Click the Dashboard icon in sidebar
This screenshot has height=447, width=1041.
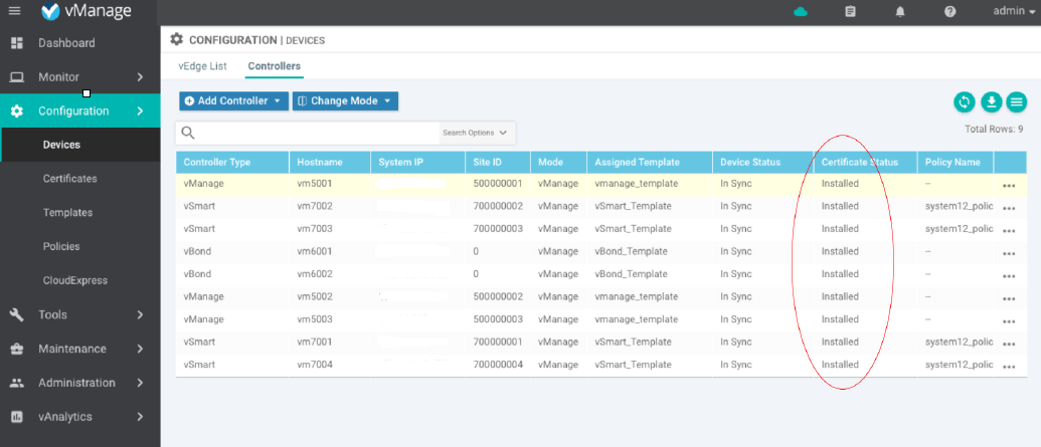(x=17, y=43)
